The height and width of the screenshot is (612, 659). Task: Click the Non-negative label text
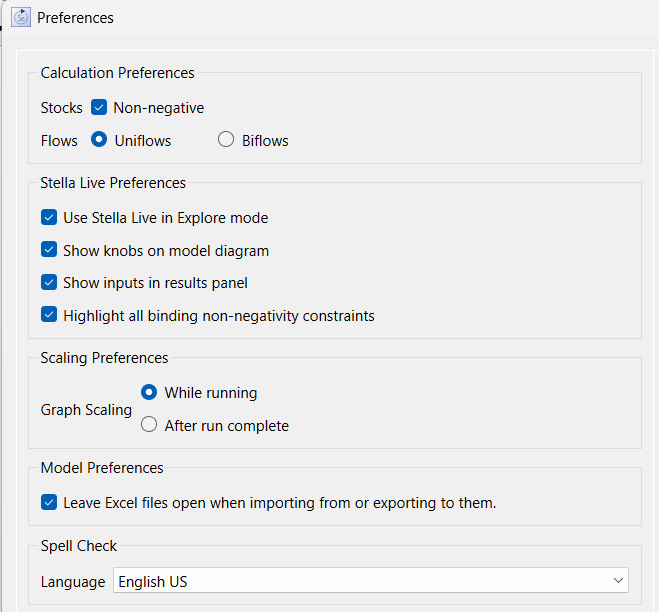(158, 108)
